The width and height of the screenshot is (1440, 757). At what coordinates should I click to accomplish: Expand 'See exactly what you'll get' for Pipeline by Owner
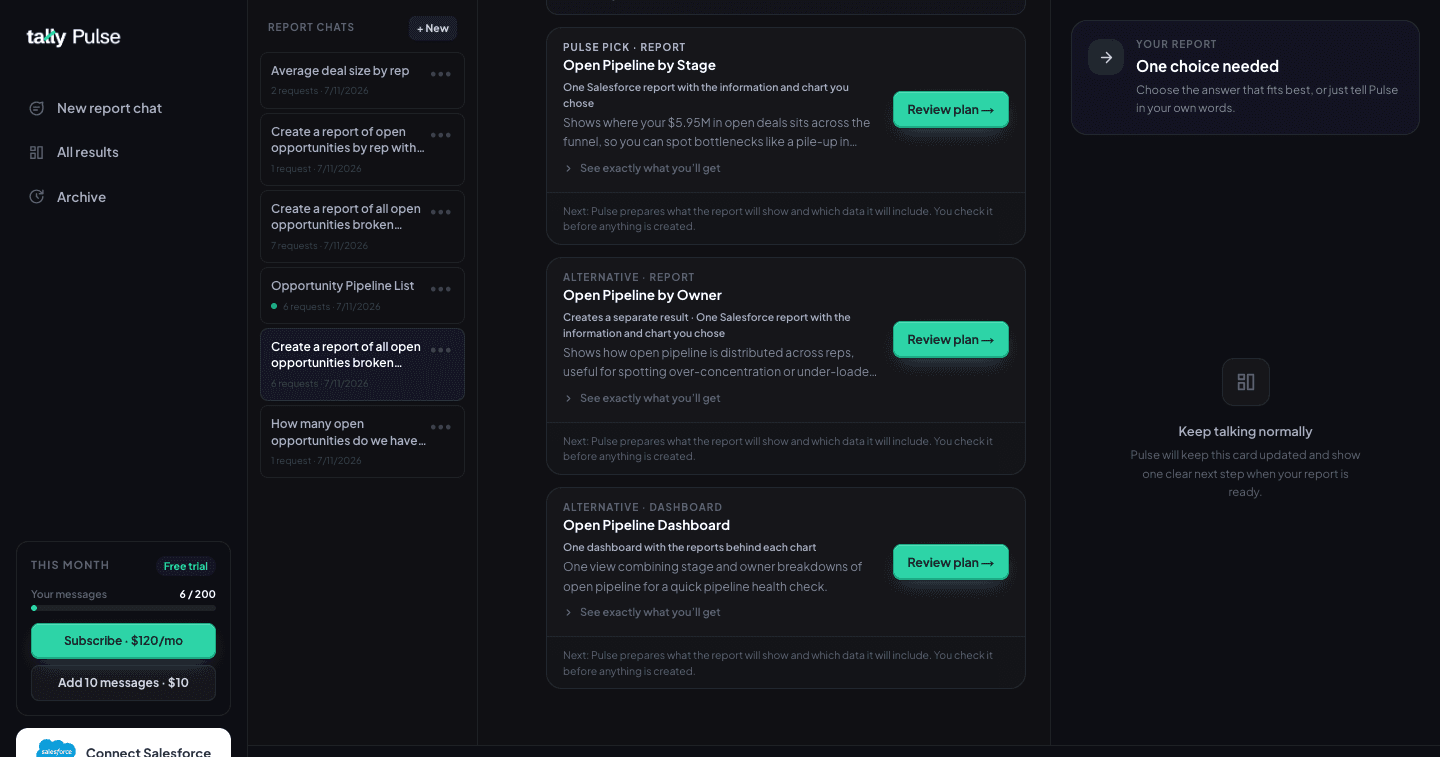(642, 398)
